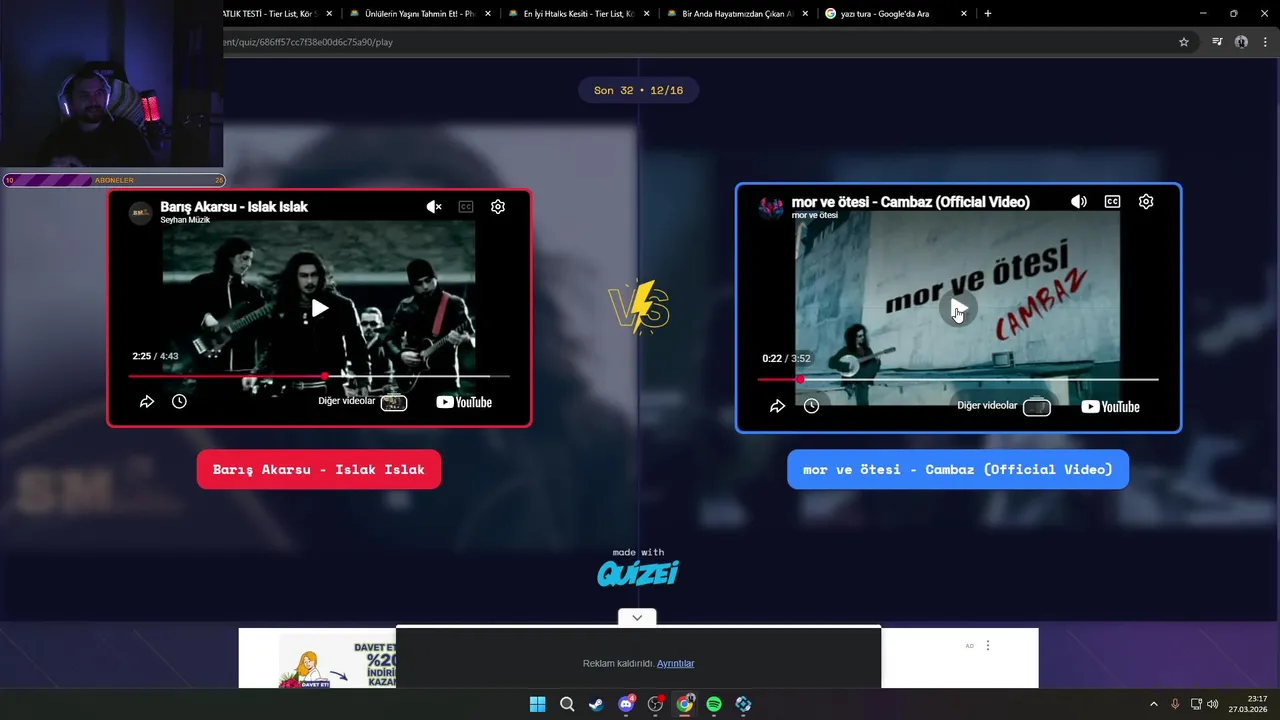This screenshot has width=1280, height=720.
Task: Open volume control in system tray
Action: coord(1213,704)
